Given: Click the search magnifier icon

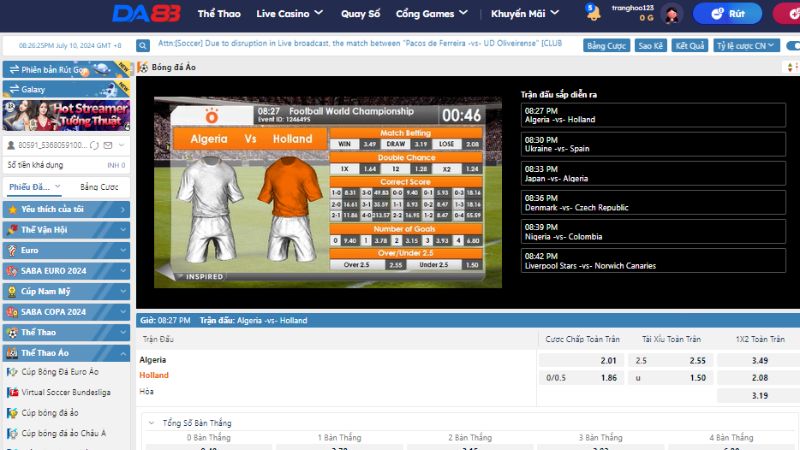Looking at the screenshot, I should pos(144,46).
